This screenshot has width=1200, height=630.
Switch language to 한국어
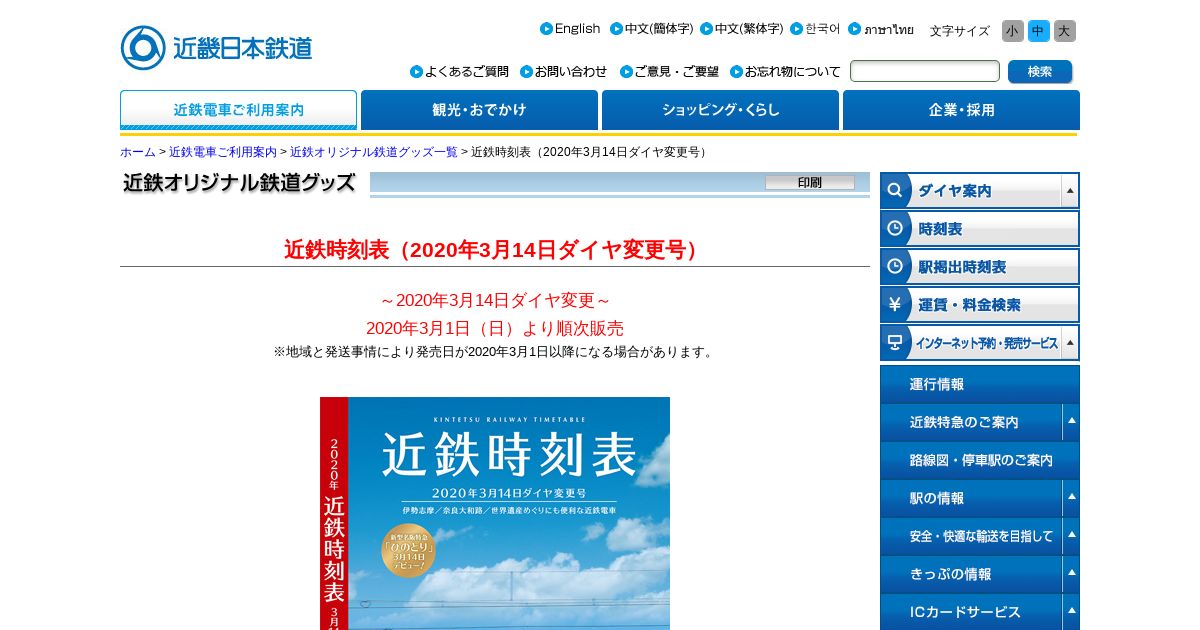pos(815,29)
